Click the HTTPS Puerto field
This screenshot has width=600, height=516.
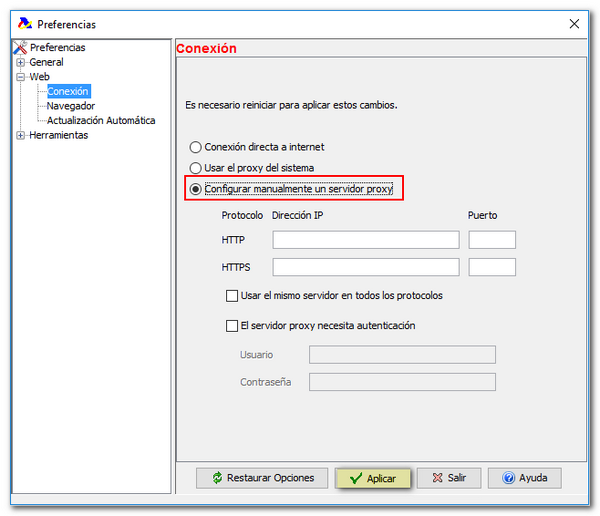pos(492,267)
